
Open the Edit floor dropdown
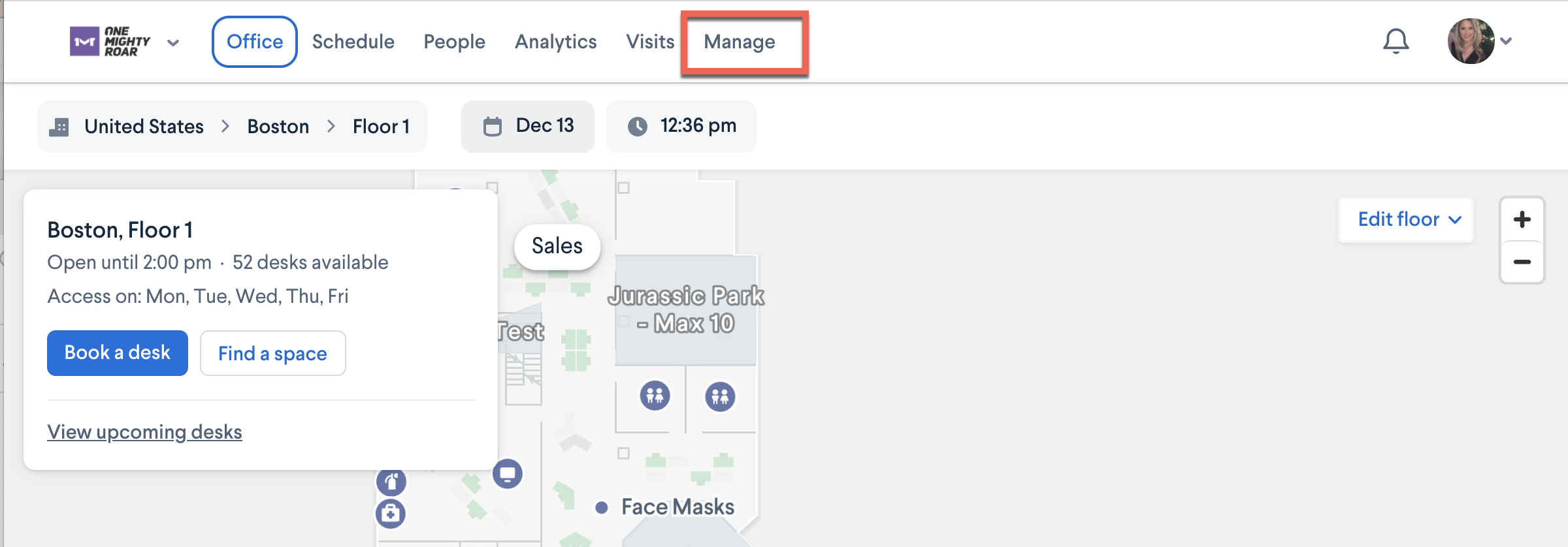point(1407,219)
